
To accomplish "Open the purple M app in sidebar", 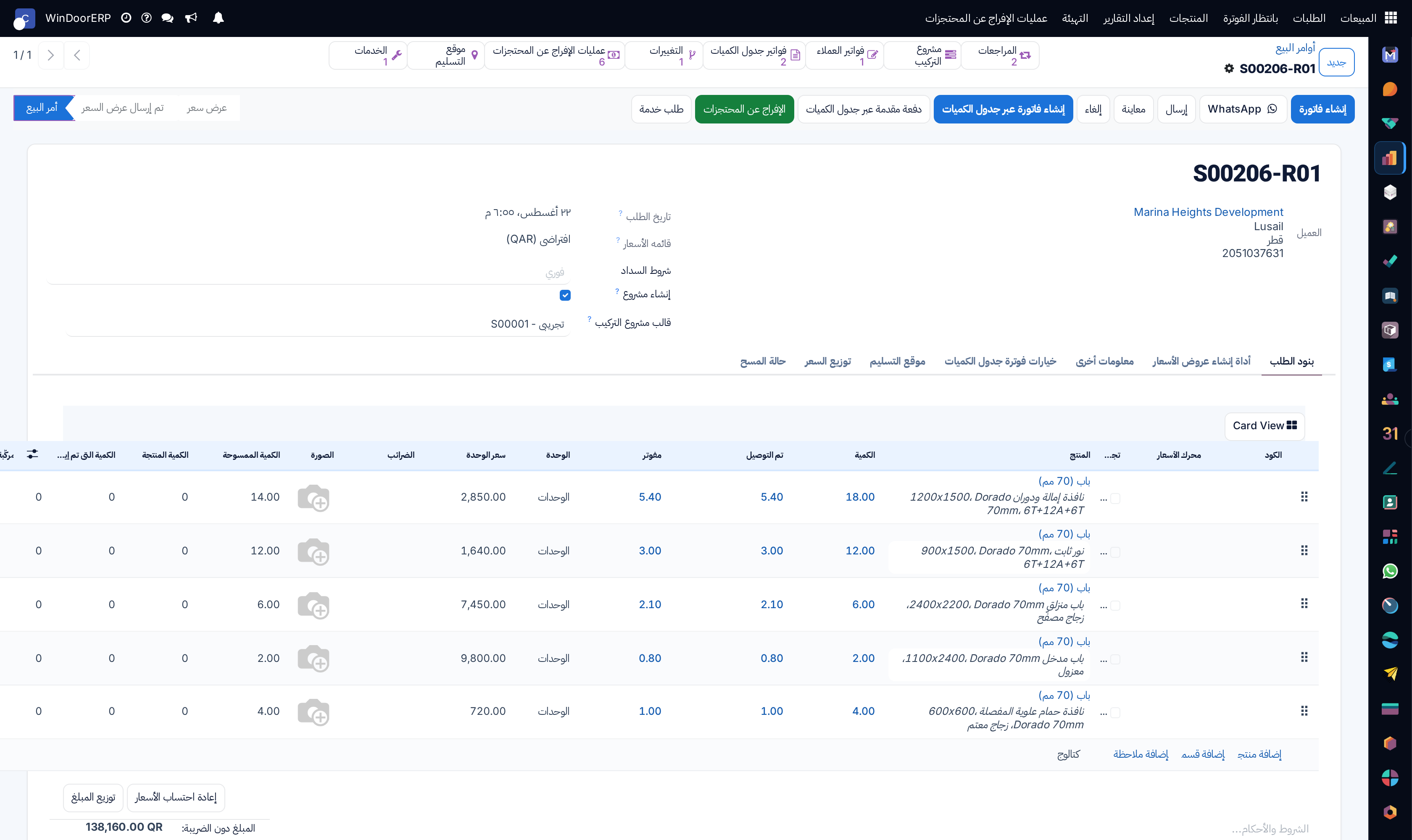I will [x=1390, y=55].
